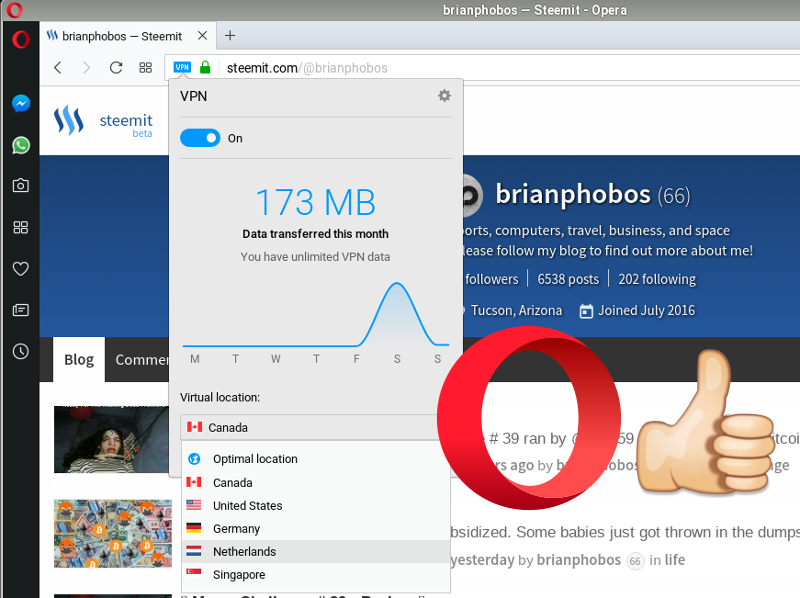Select Singapore as virtual location

coord(239,575)
